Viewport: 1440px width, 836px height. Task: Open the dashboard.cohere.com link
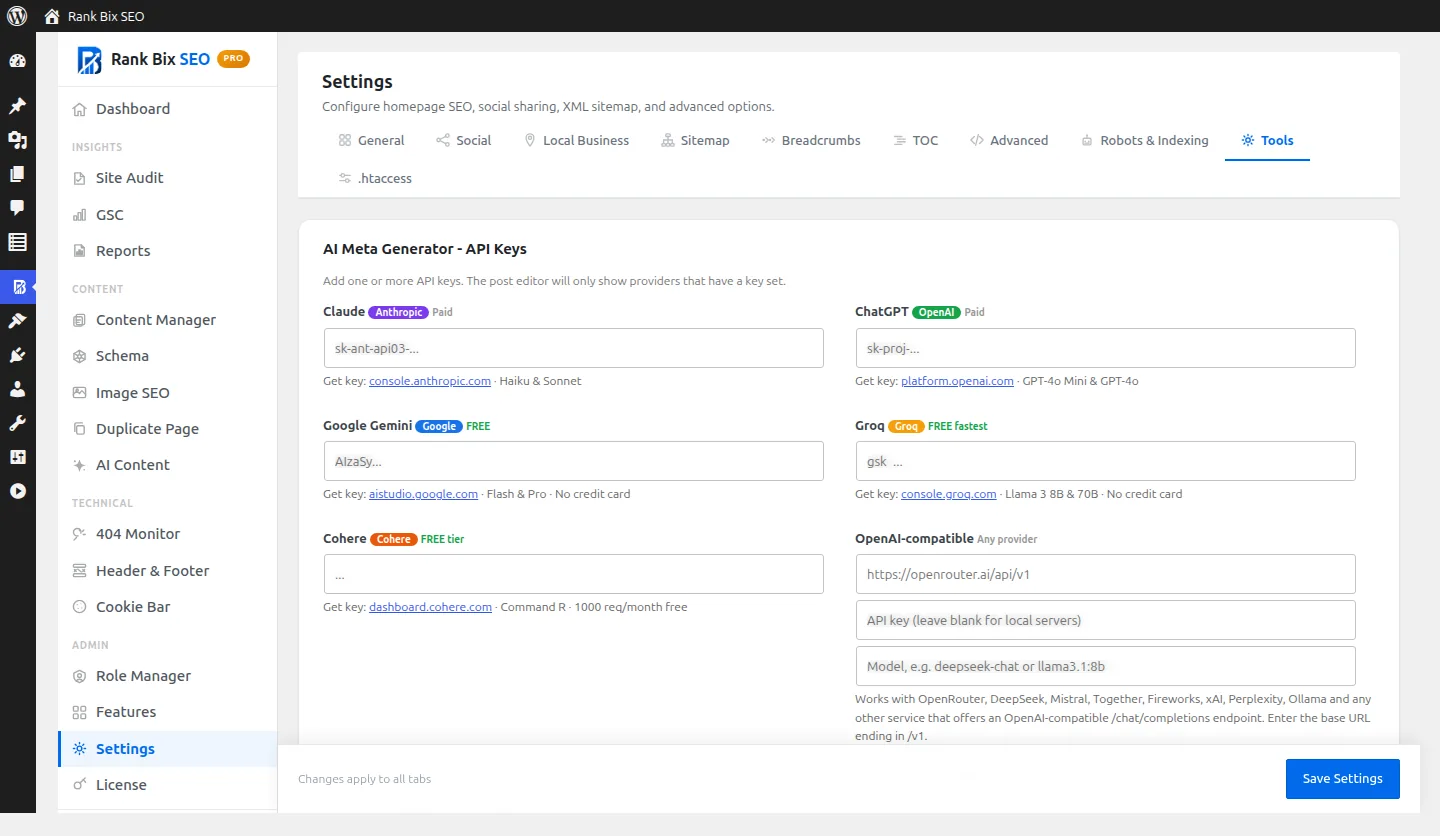point(431,607)
